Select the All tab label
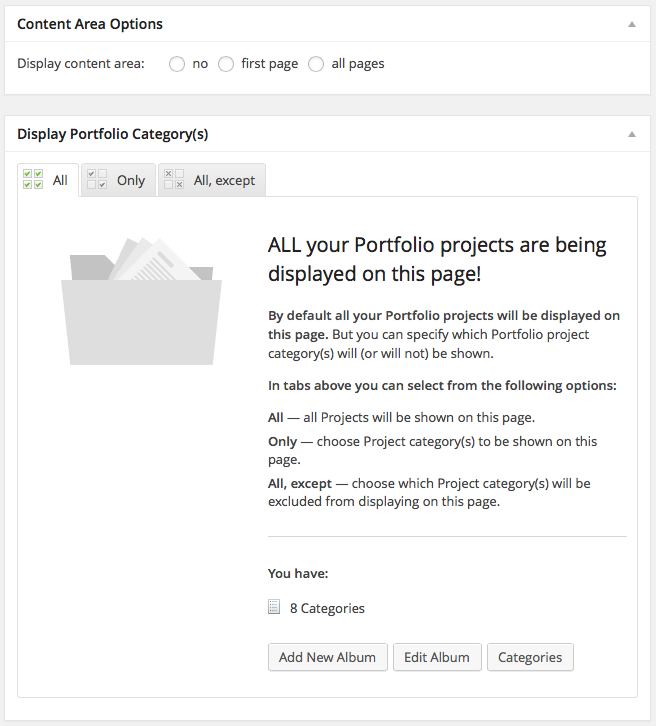The height and width of the screenshot is (726, 656). click(60, 181)
